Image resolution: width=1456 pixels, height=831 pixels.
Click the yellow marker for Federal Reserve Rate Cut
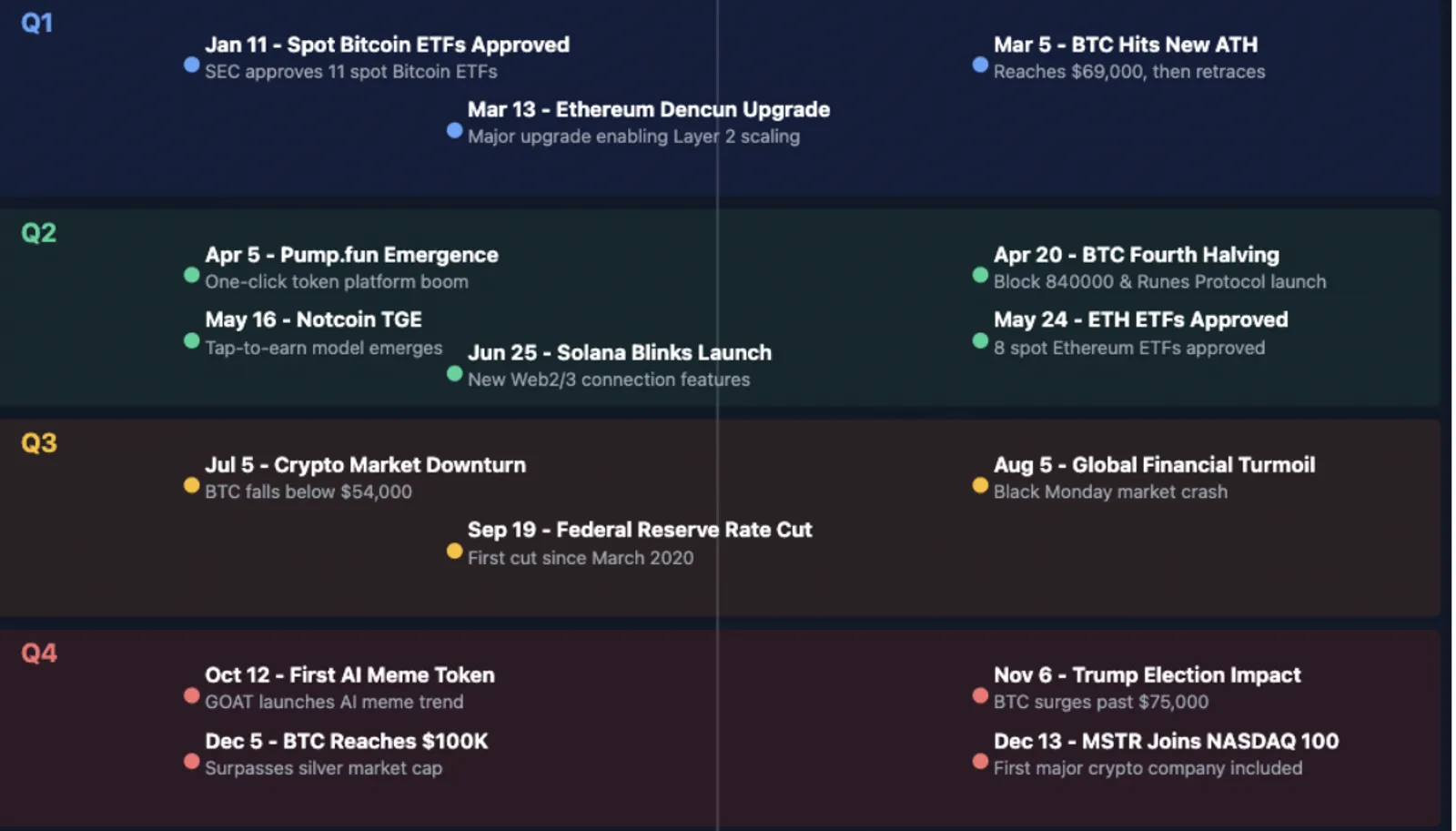point(454,551)
